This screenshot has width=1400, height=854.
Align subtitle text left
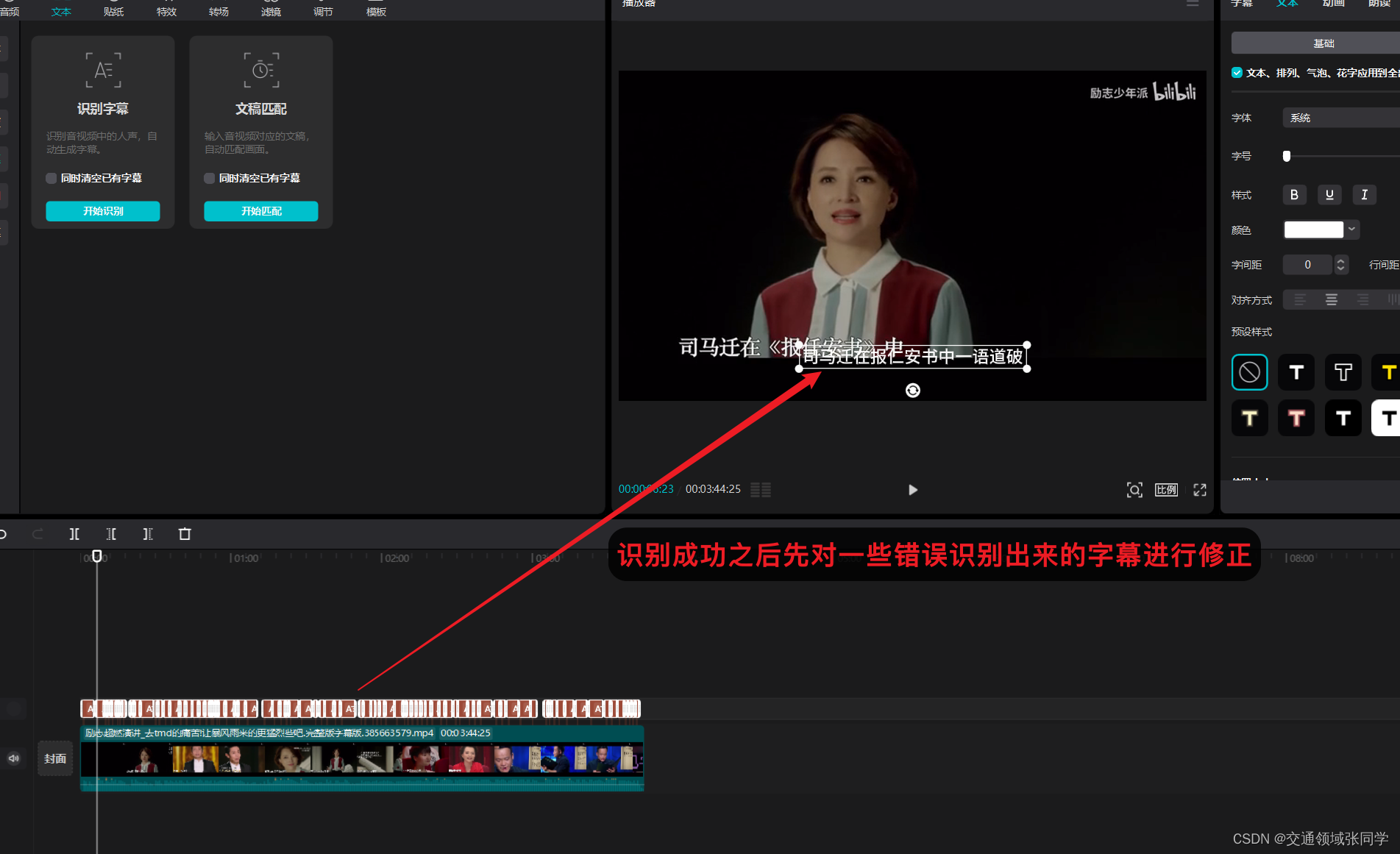tap(1300, 300)
